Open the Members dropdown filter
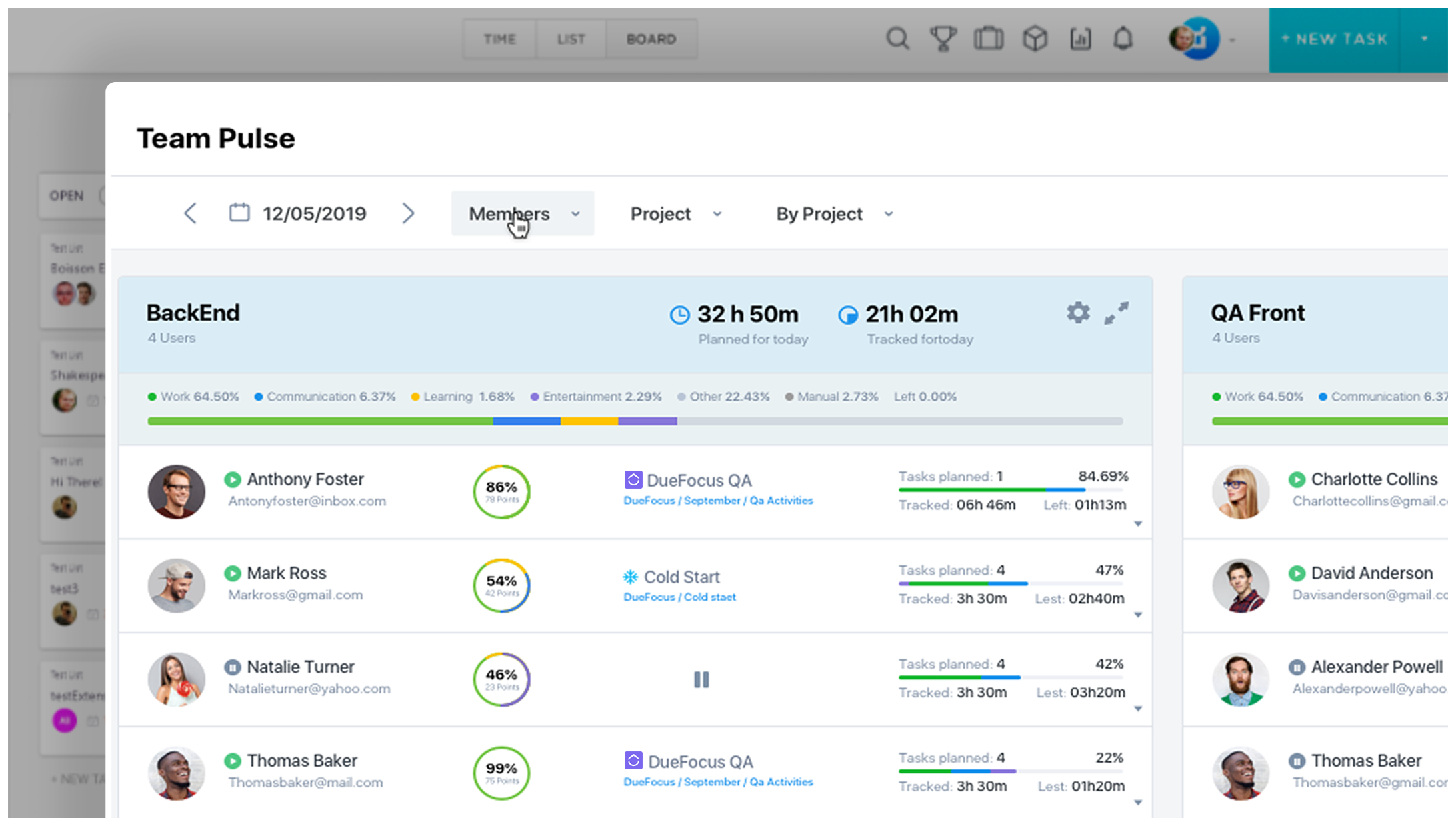The width and height of the screenshot is (1456, 826). point(523,214)
